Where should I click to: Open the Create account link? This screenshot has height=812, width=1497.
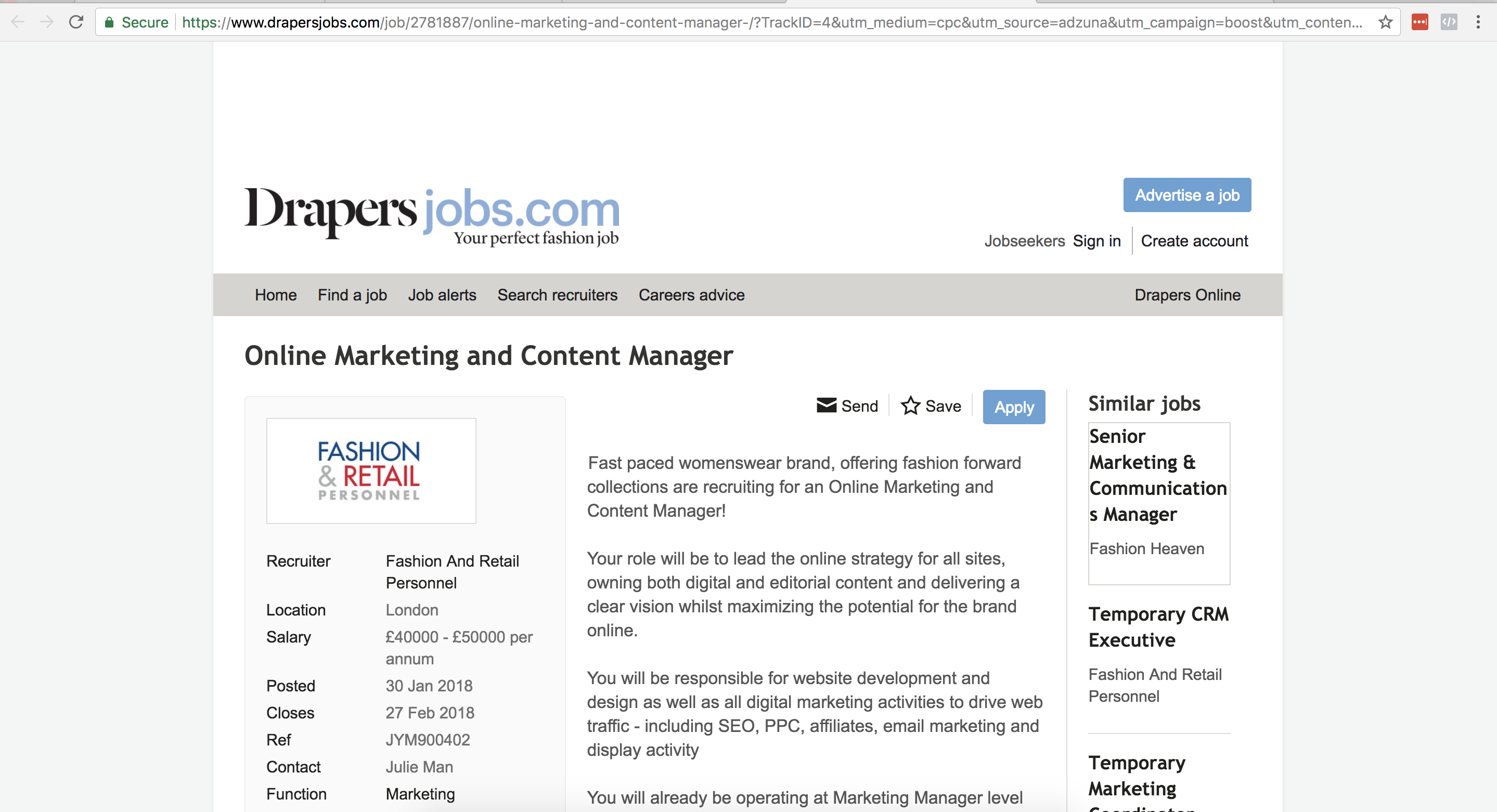click(1194, 241)
